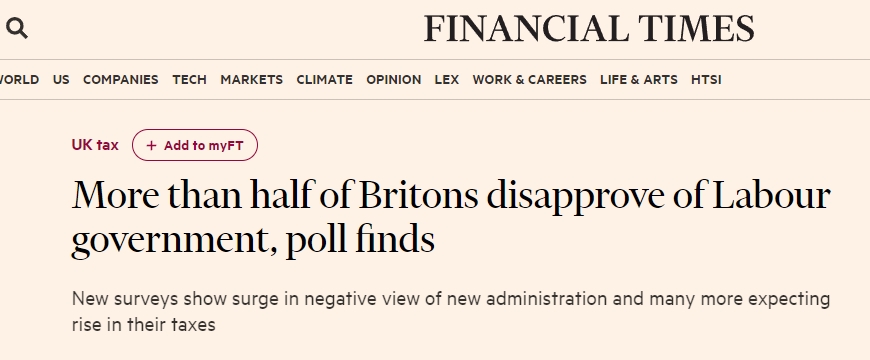This screenshot has width=870, height=360.
Task: Go to HTSI
Action: click(x=706, y=80)
